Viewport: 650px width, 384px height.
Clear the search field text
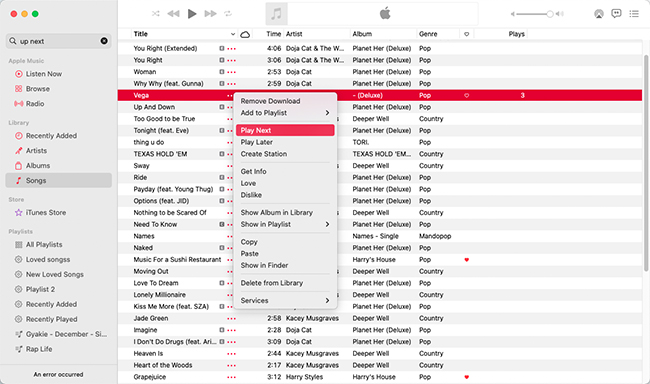(x=104, y=41)
